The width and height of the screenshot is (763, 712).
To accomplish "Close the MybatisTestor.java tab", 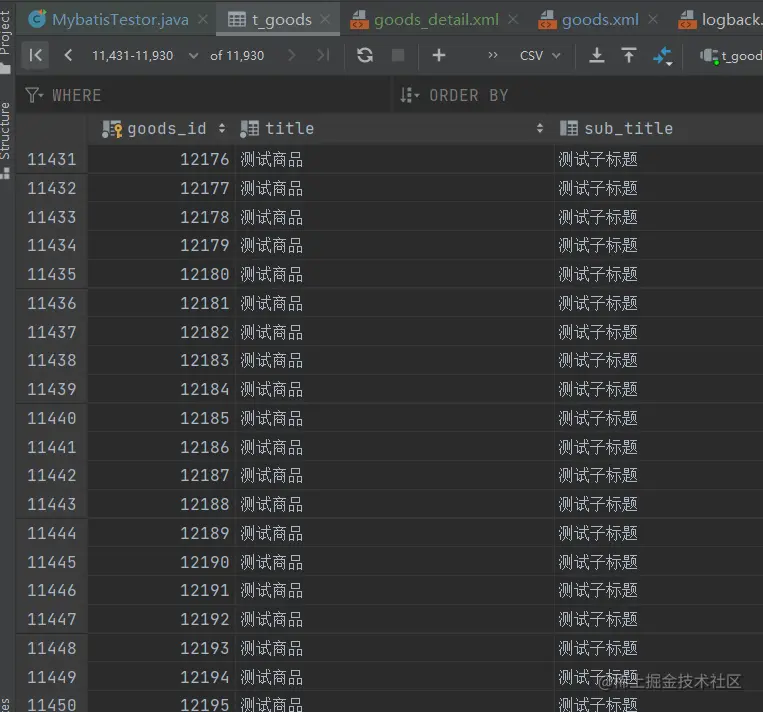I will click(x=203, y=19).
